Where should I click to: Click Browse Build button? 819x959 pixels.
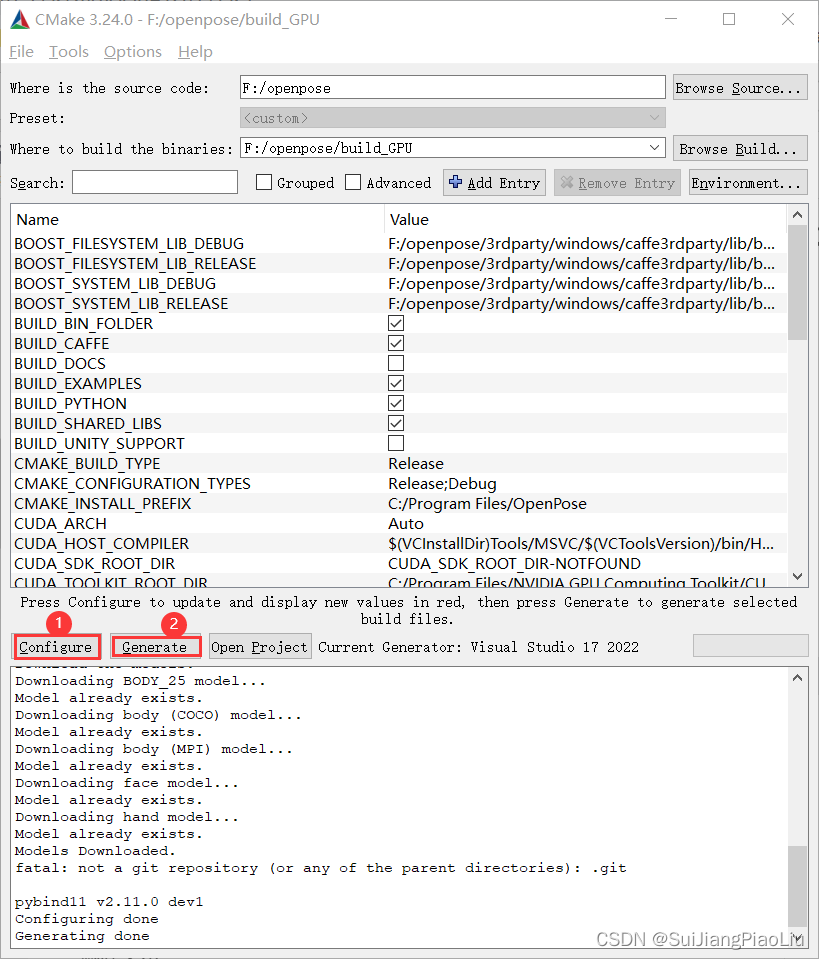(x=740, y=149)
